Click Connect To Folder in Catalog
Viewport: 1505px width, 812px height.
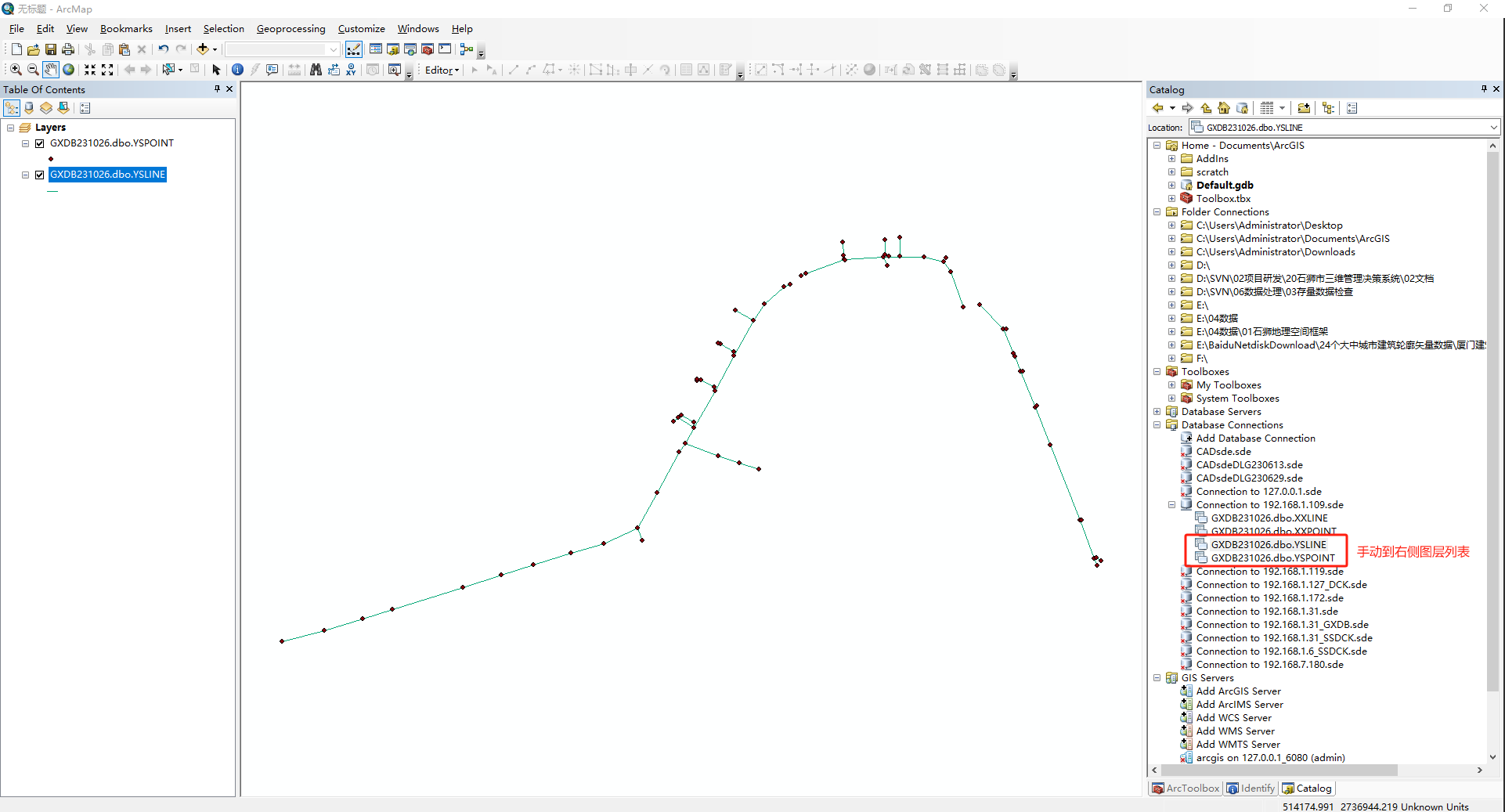(1303, 108)
